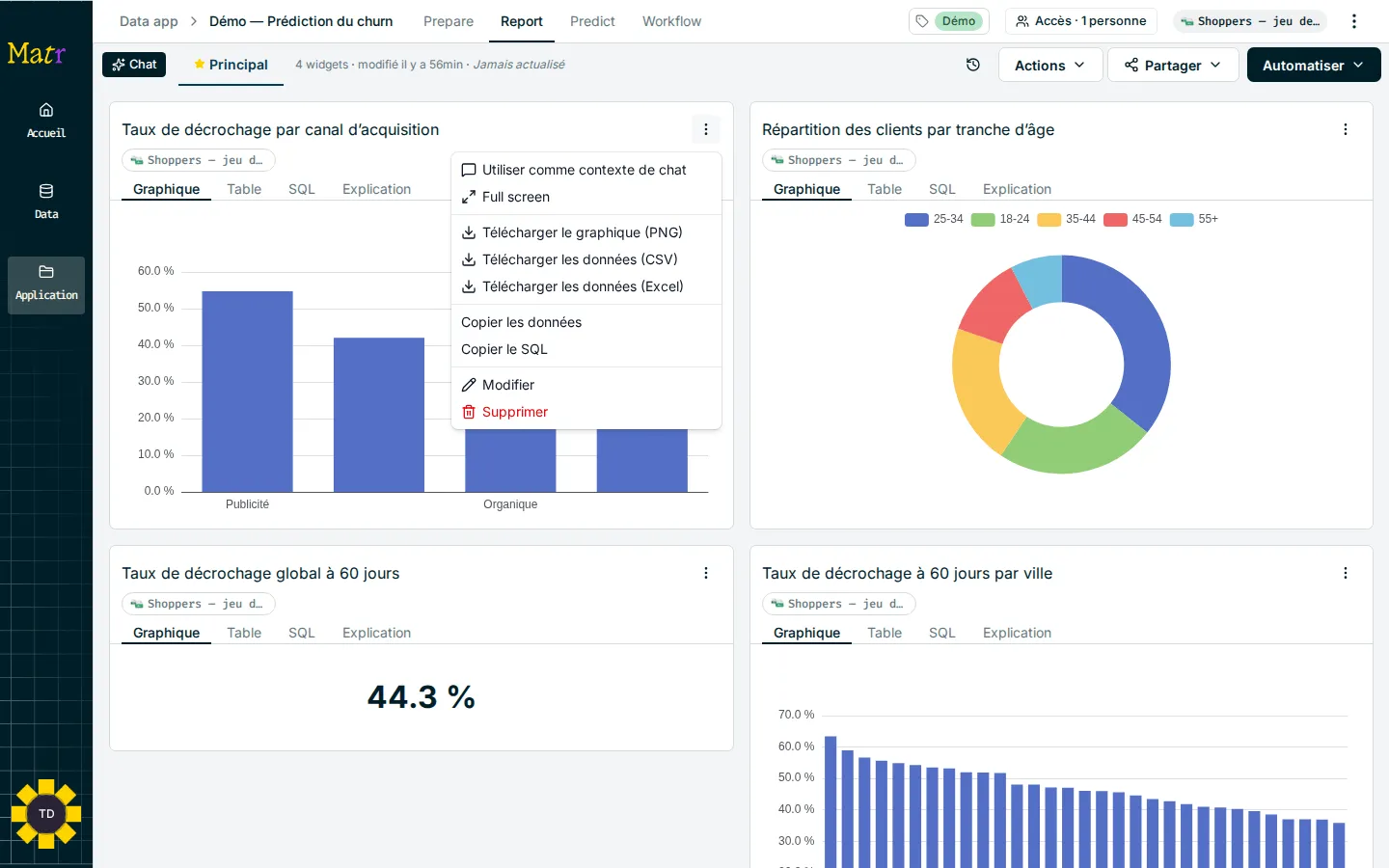Viewport: 1389px width, 868px height.
Task: Expand the Actions dropdown
Action: [1050, 65]
